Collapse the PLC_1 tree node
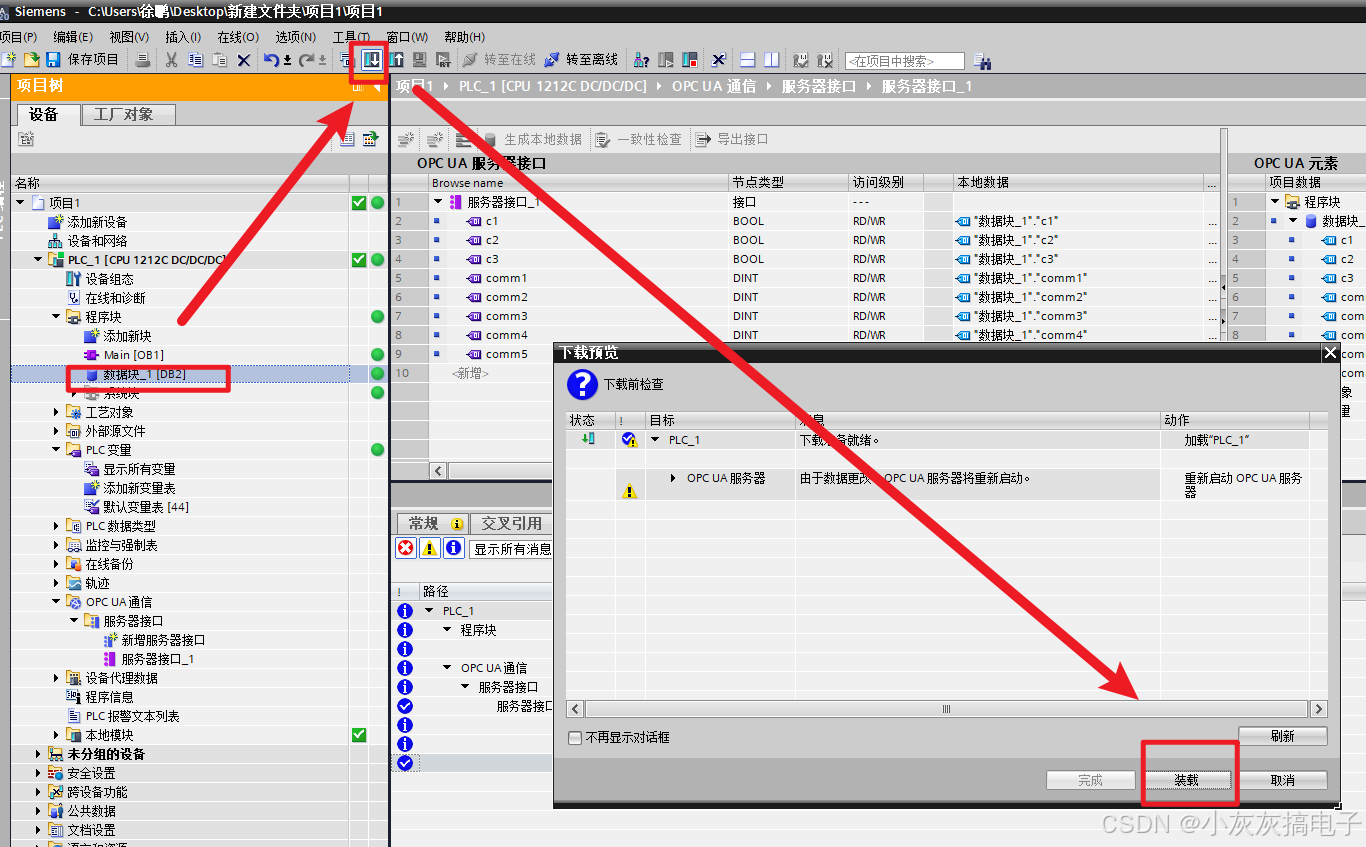1366x847 pixels. pos(38,260)
